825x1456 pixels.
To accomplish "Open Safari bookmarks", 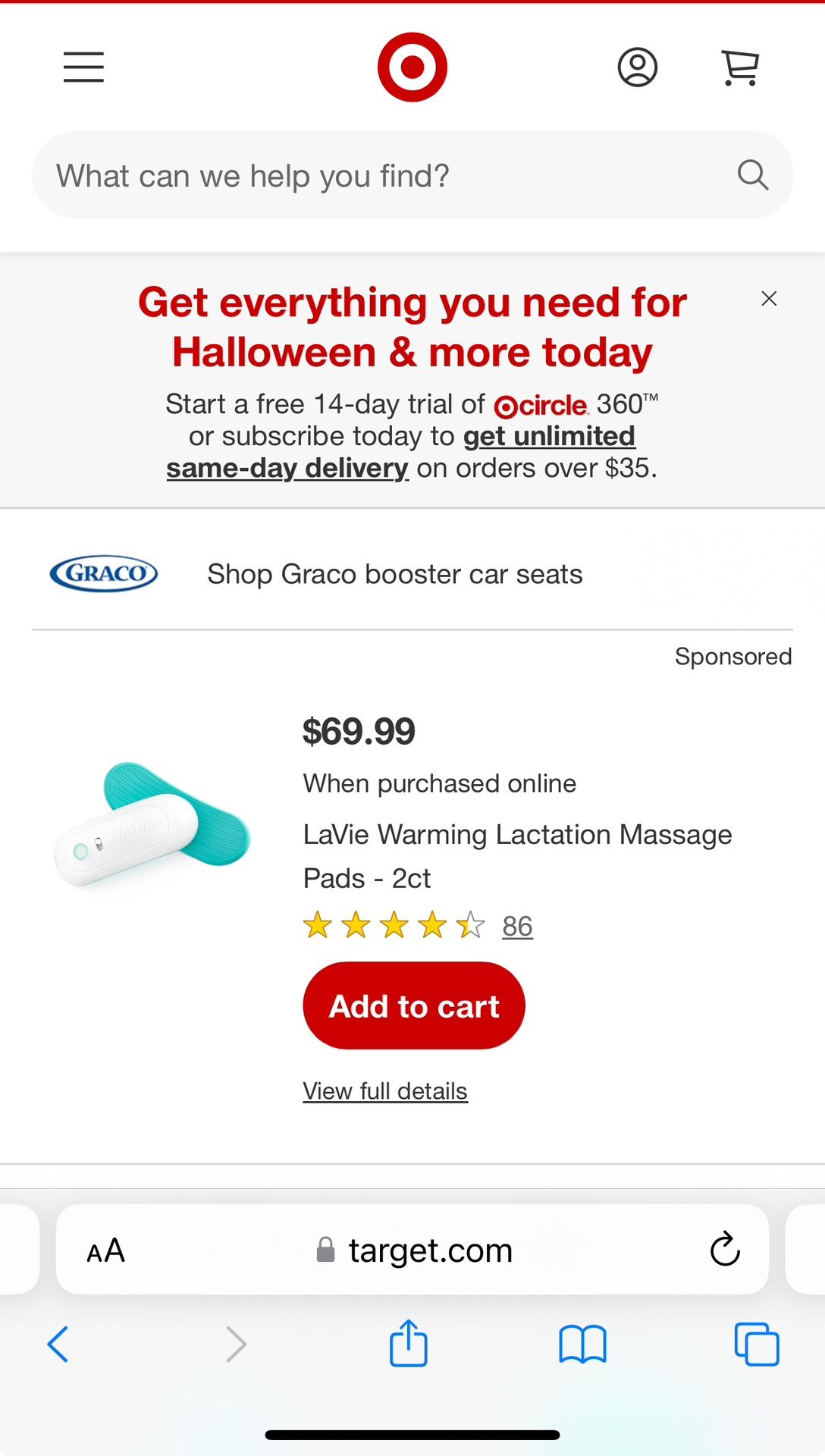I will tap(582, 1344).
